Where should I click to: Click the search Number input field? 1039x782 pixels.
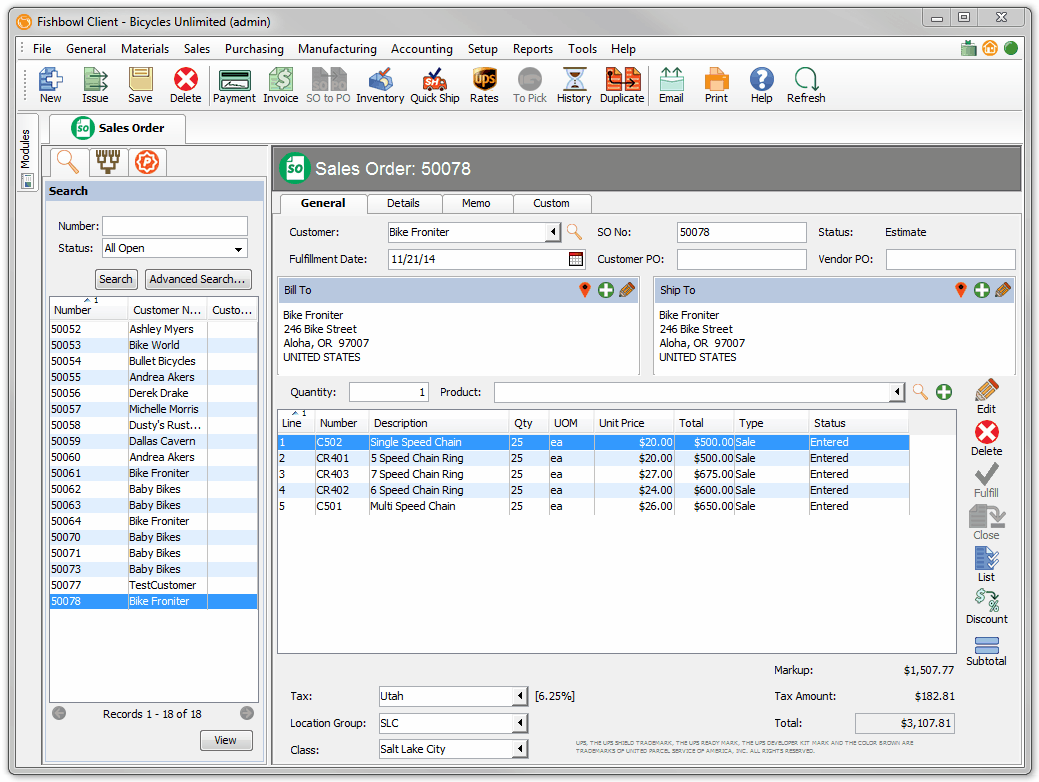(175, 226)
